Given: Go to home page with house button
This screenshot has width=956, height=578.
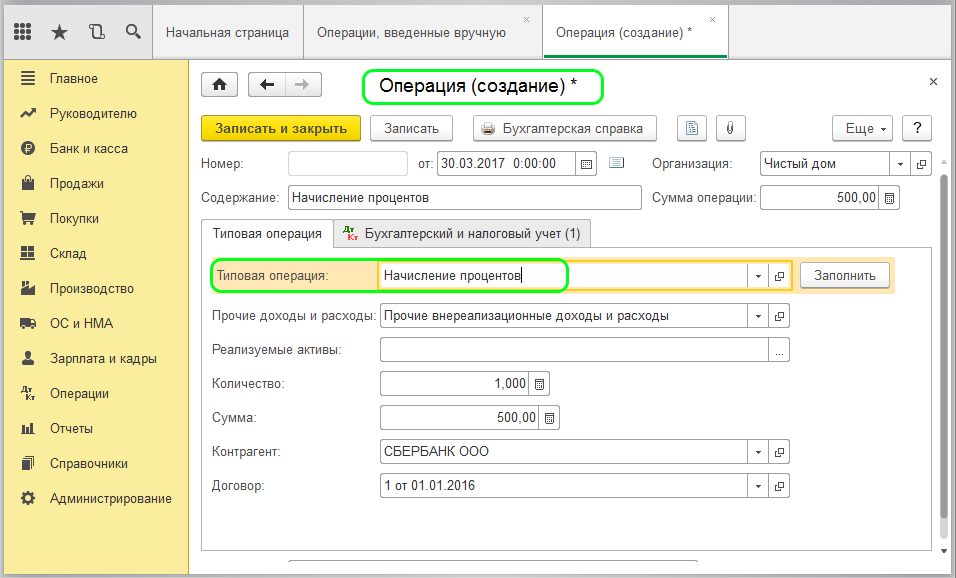Looking at the screenshot, I should tap(219, 85).
